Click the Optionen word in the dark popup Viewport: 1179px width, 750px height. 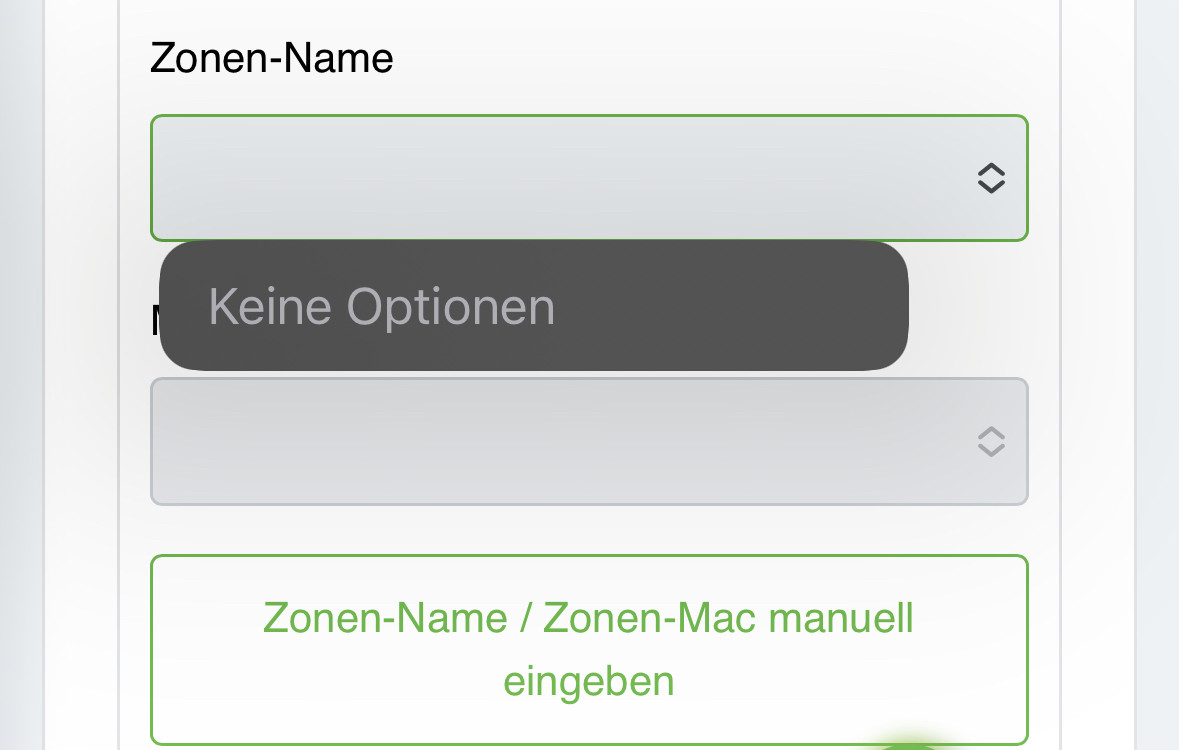[x=450, y=308]
